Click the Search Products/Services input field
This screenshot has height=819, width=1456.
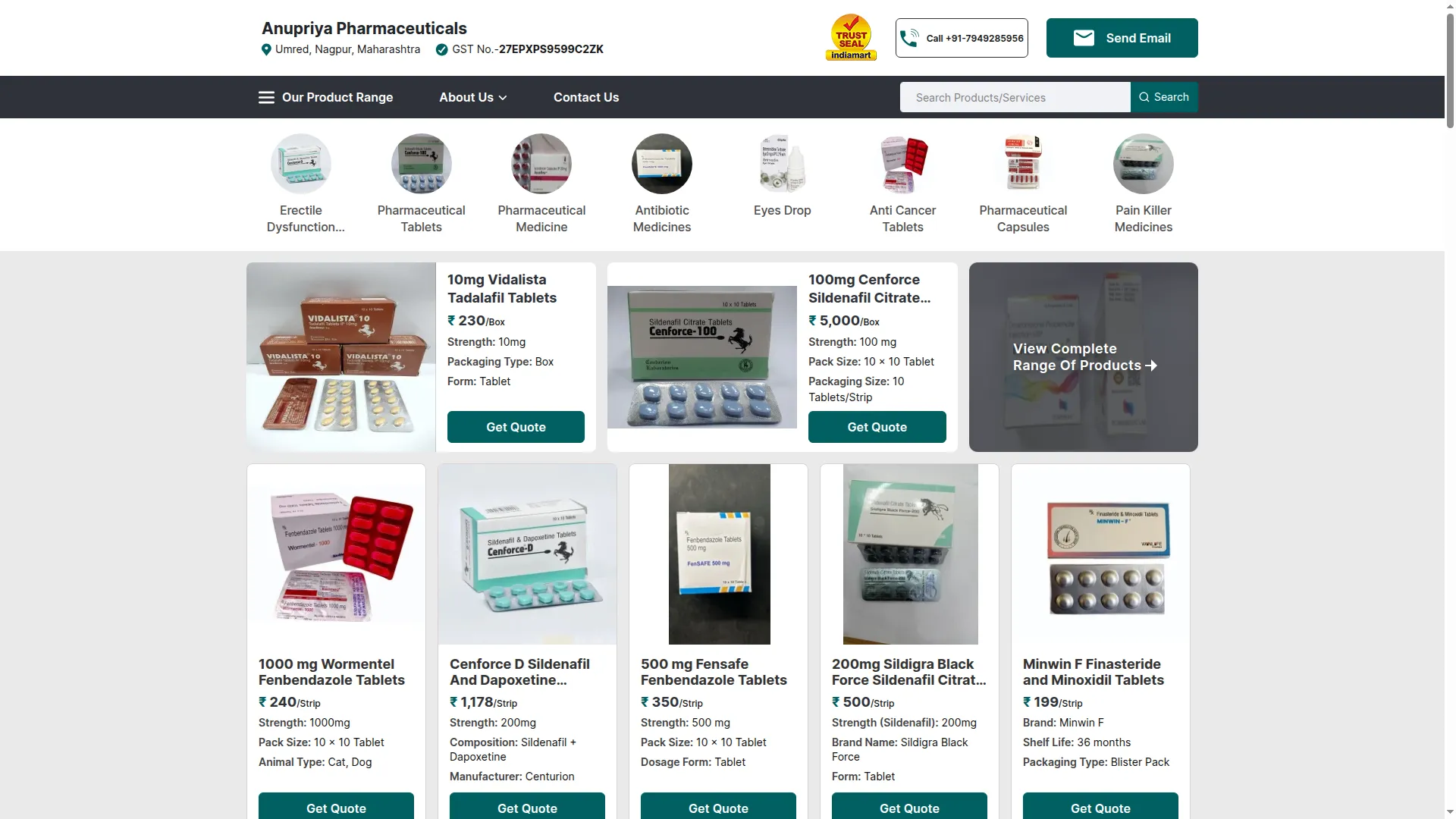point(1015,97)
